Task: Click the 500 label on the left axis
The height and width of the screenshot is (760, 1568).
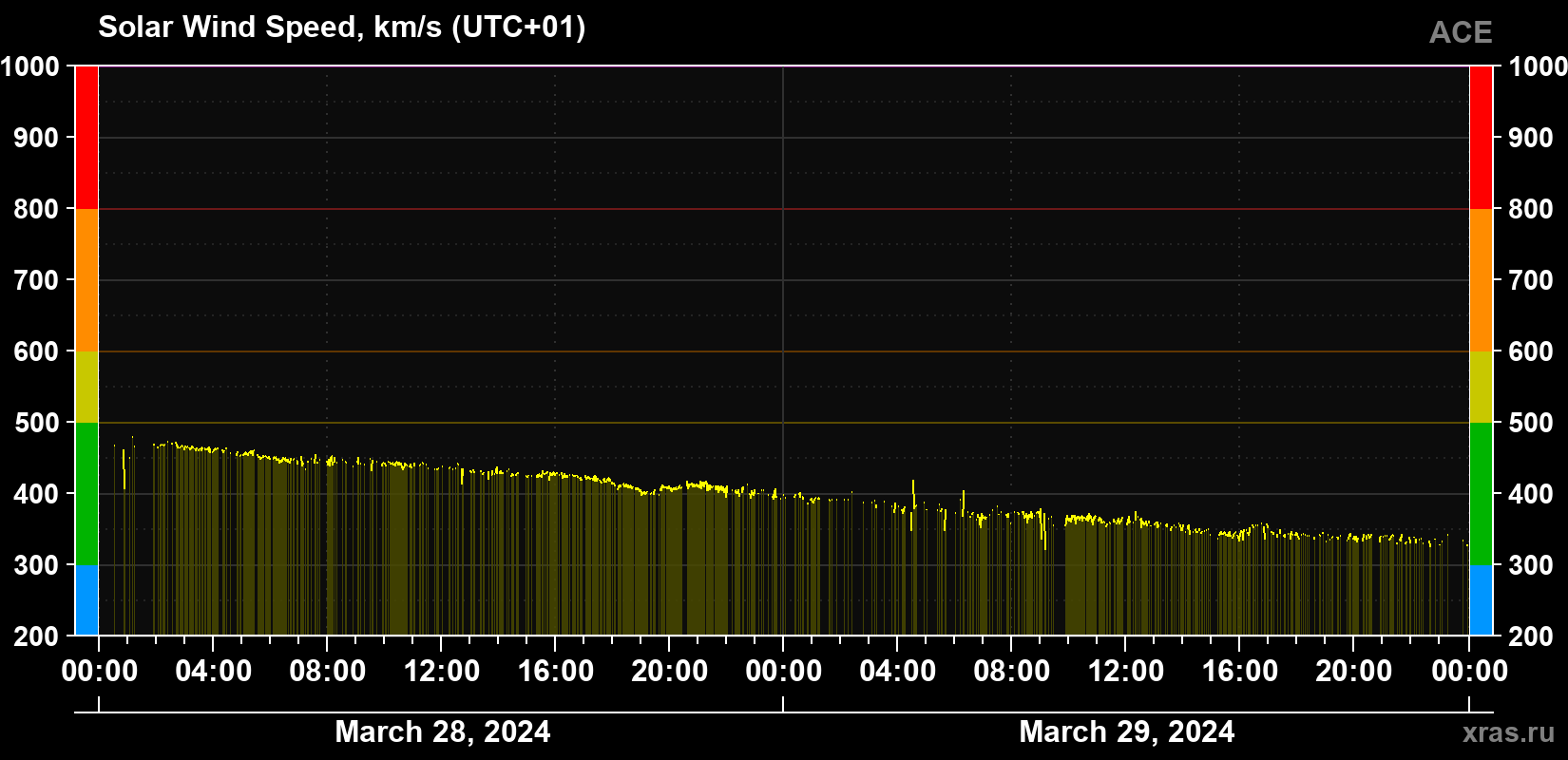Action: point(37,423)
